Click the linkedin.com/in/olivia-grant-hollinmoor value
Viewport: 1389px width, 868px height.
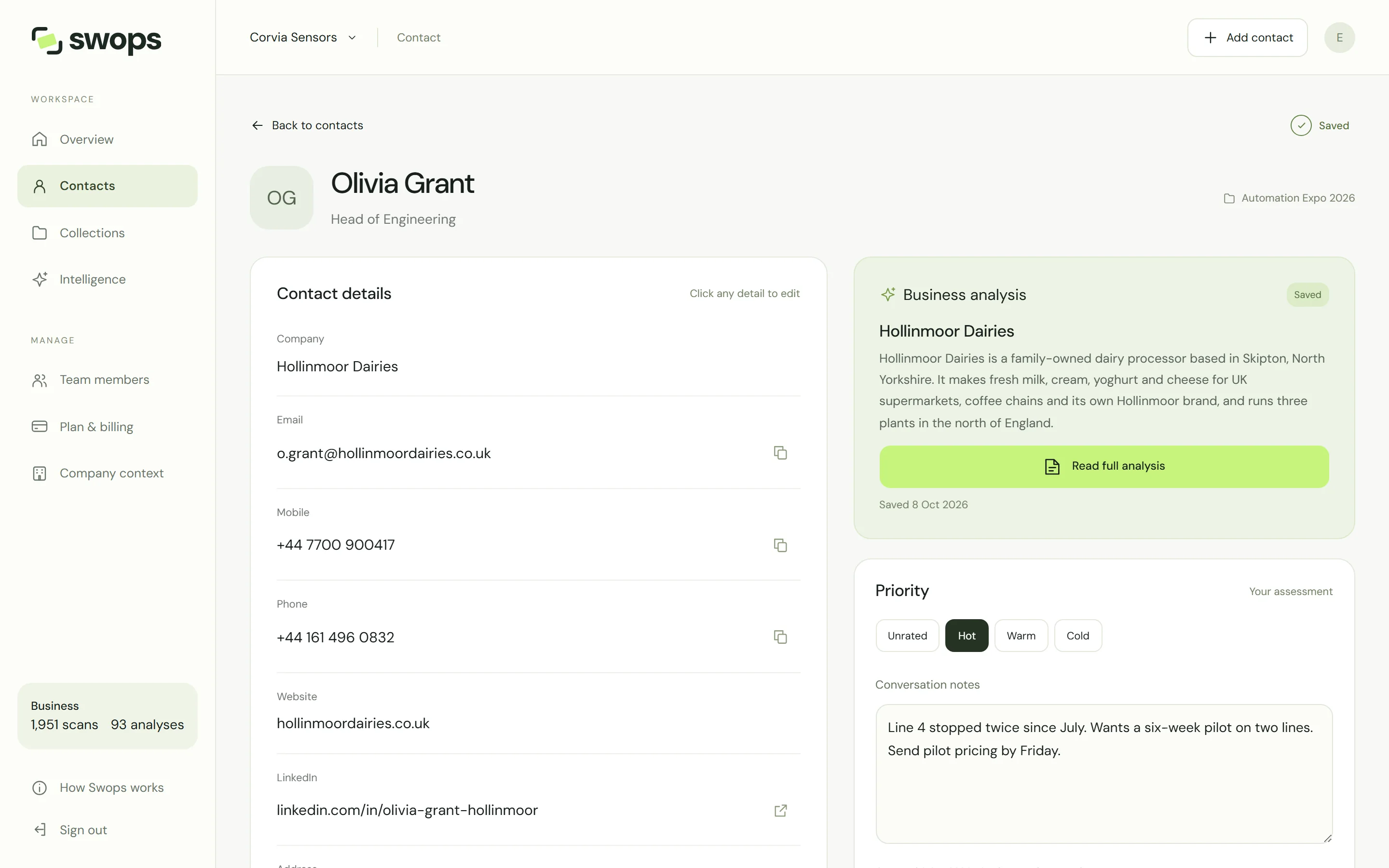point(407,810)
